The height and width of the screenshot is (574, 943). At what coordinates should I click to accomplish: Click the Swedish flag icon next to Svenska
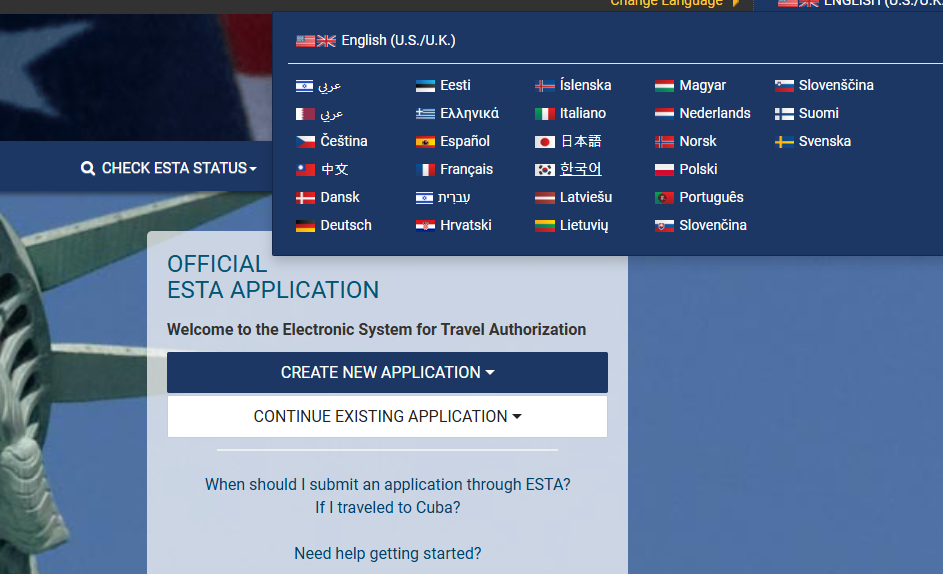click(784, 142)
